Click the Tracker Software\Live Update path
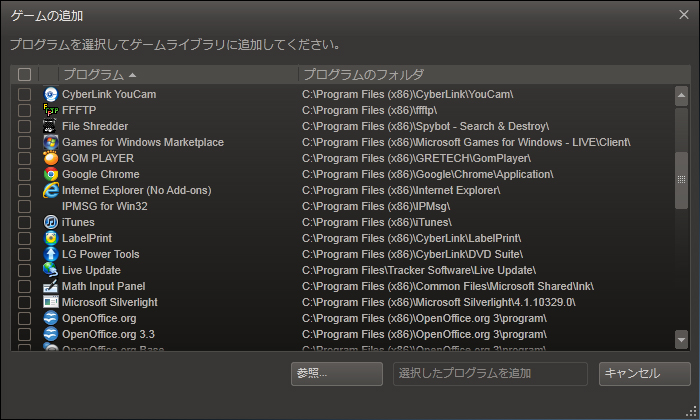Image resolution: width=700 pixels, height=420 pixels. pyautogui.click(x=419, y=270)
